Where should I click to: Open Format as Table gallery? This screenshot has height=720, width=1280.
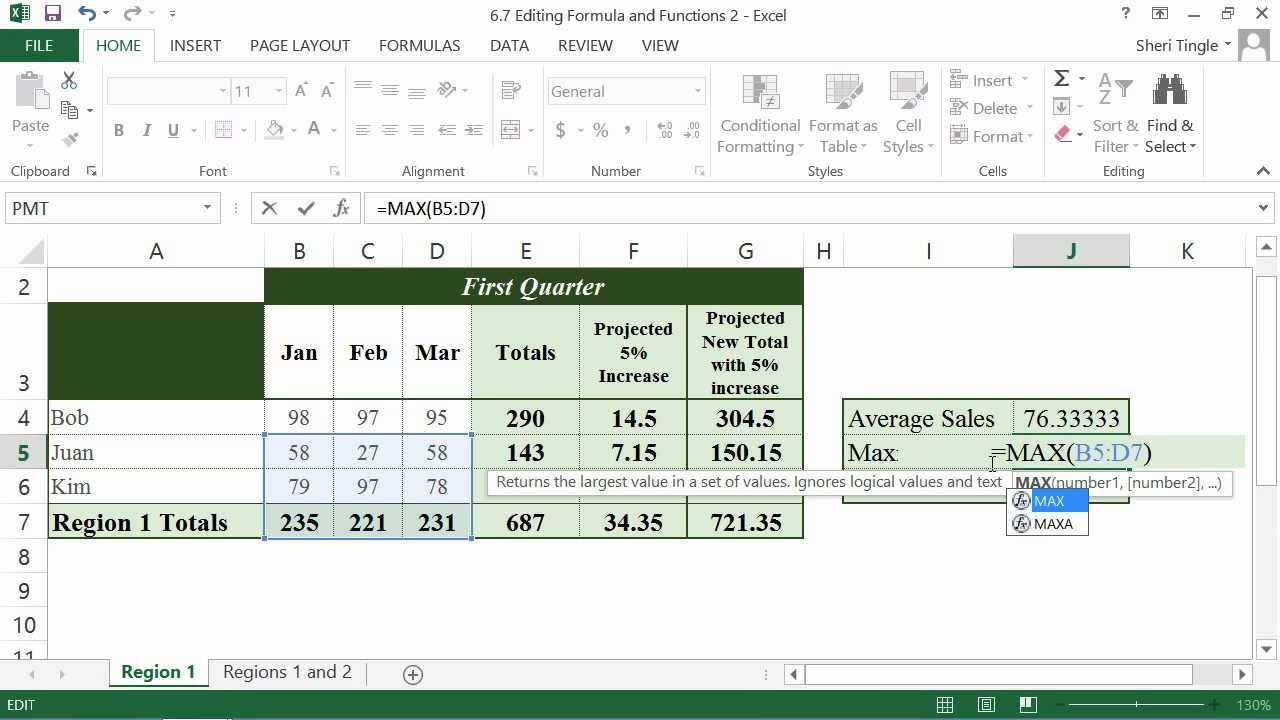pos(843,114)
